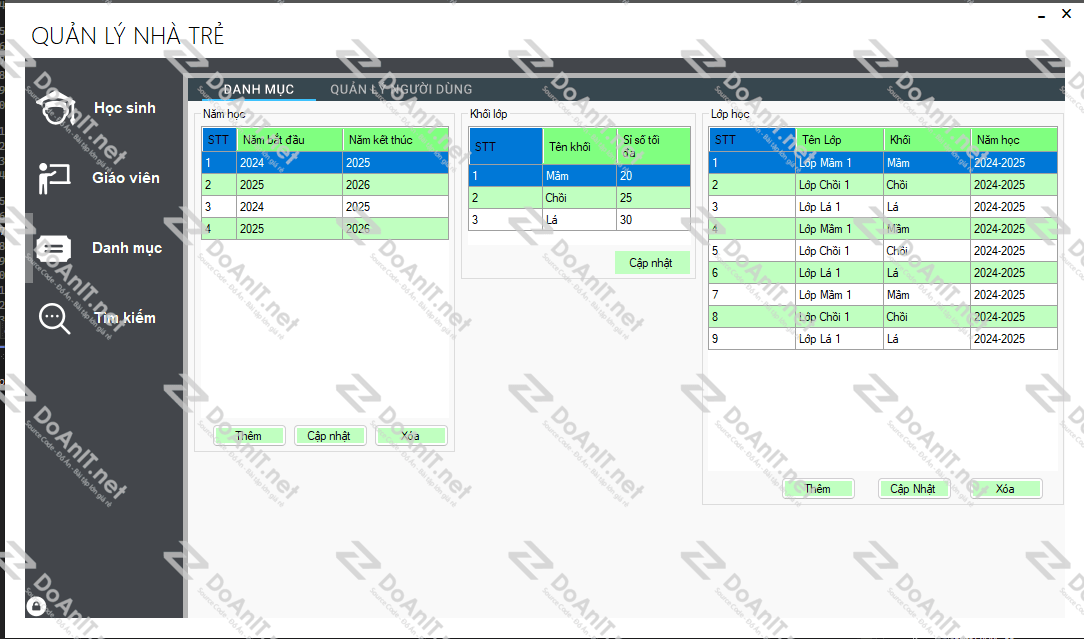
Task: Select Năm học row 2 (2025–2026)
Action: point(325,185)
